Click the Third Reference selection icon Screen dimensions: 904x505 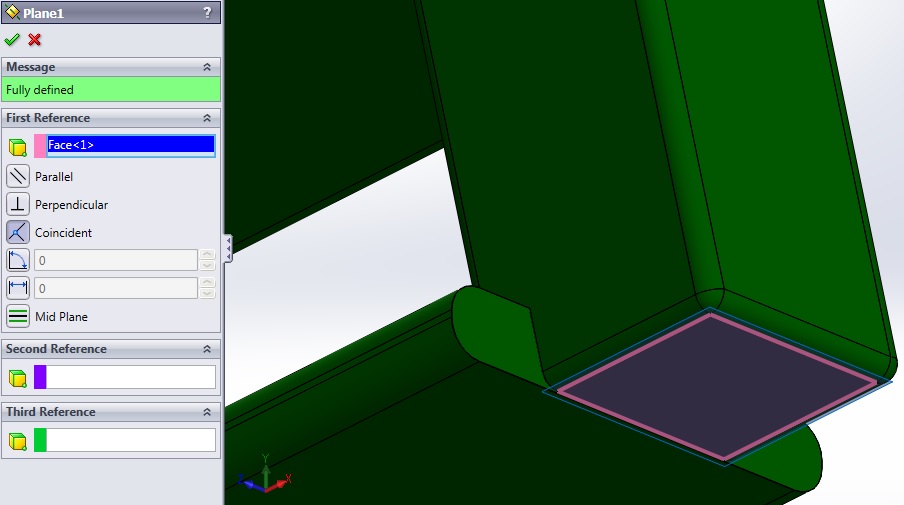tap(17, 441)
